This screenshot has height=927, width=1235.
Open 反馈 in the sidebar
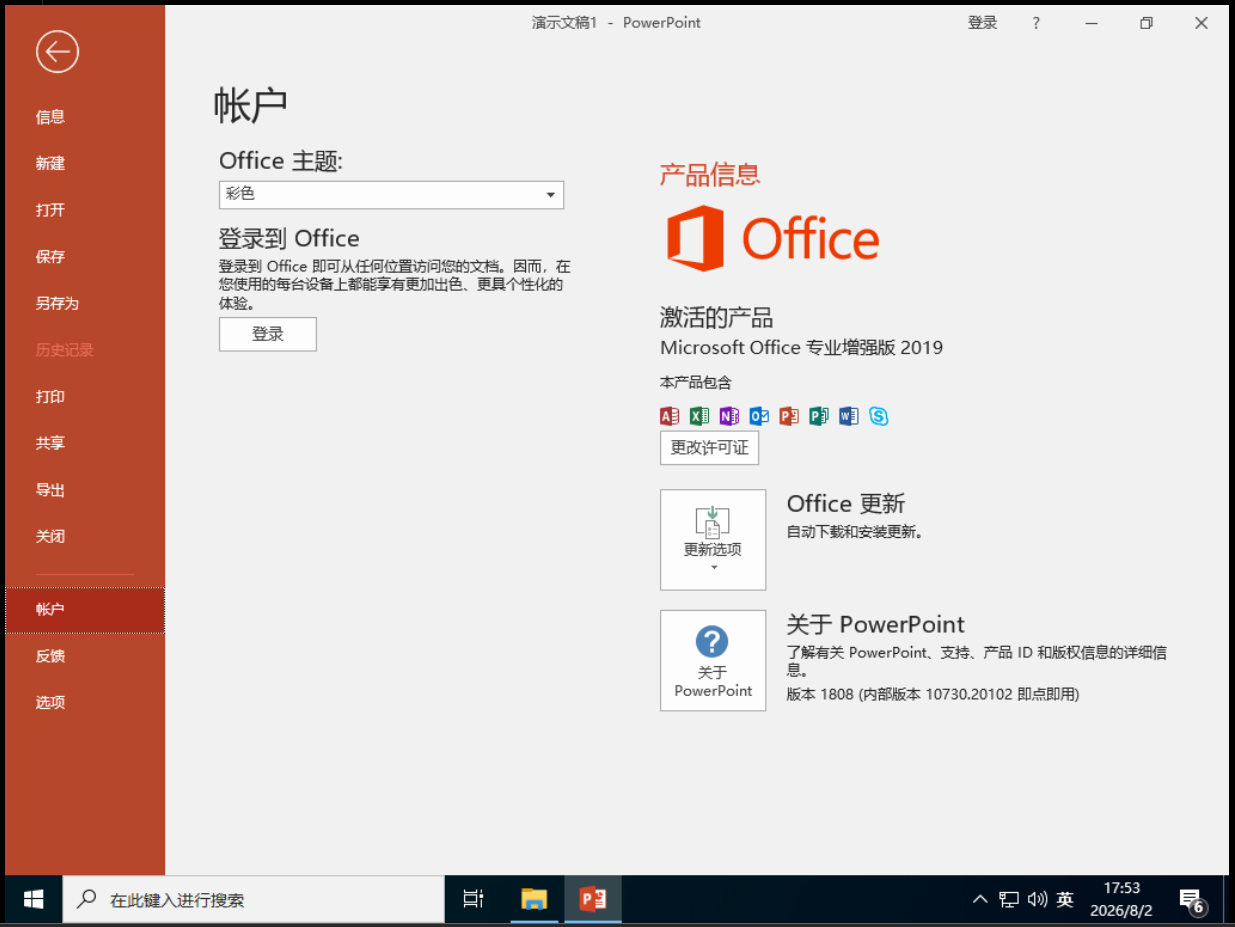coord(85,656)
